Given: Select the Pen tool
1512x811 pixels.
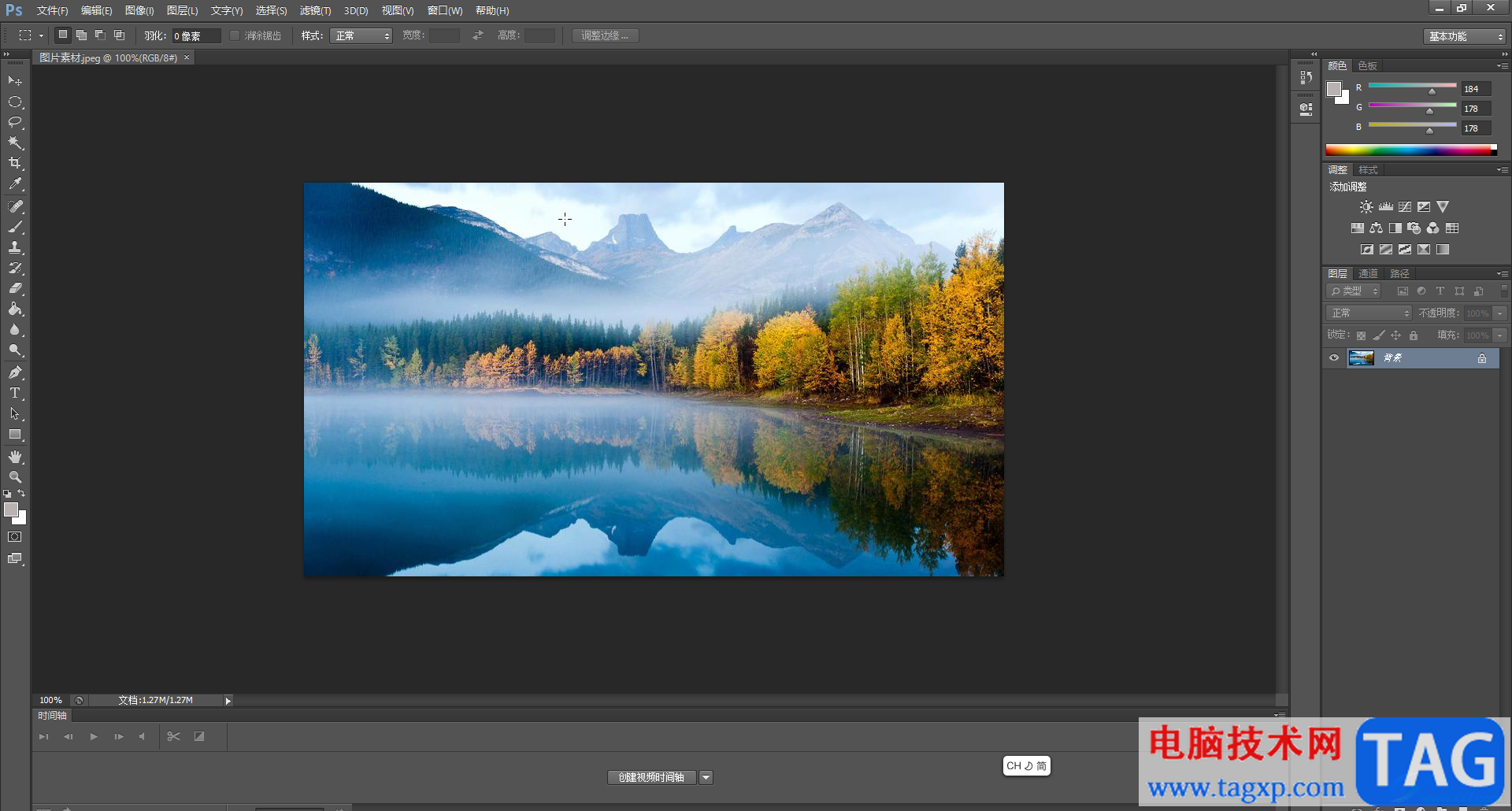Looking at the screenshot, I should 15,372.
